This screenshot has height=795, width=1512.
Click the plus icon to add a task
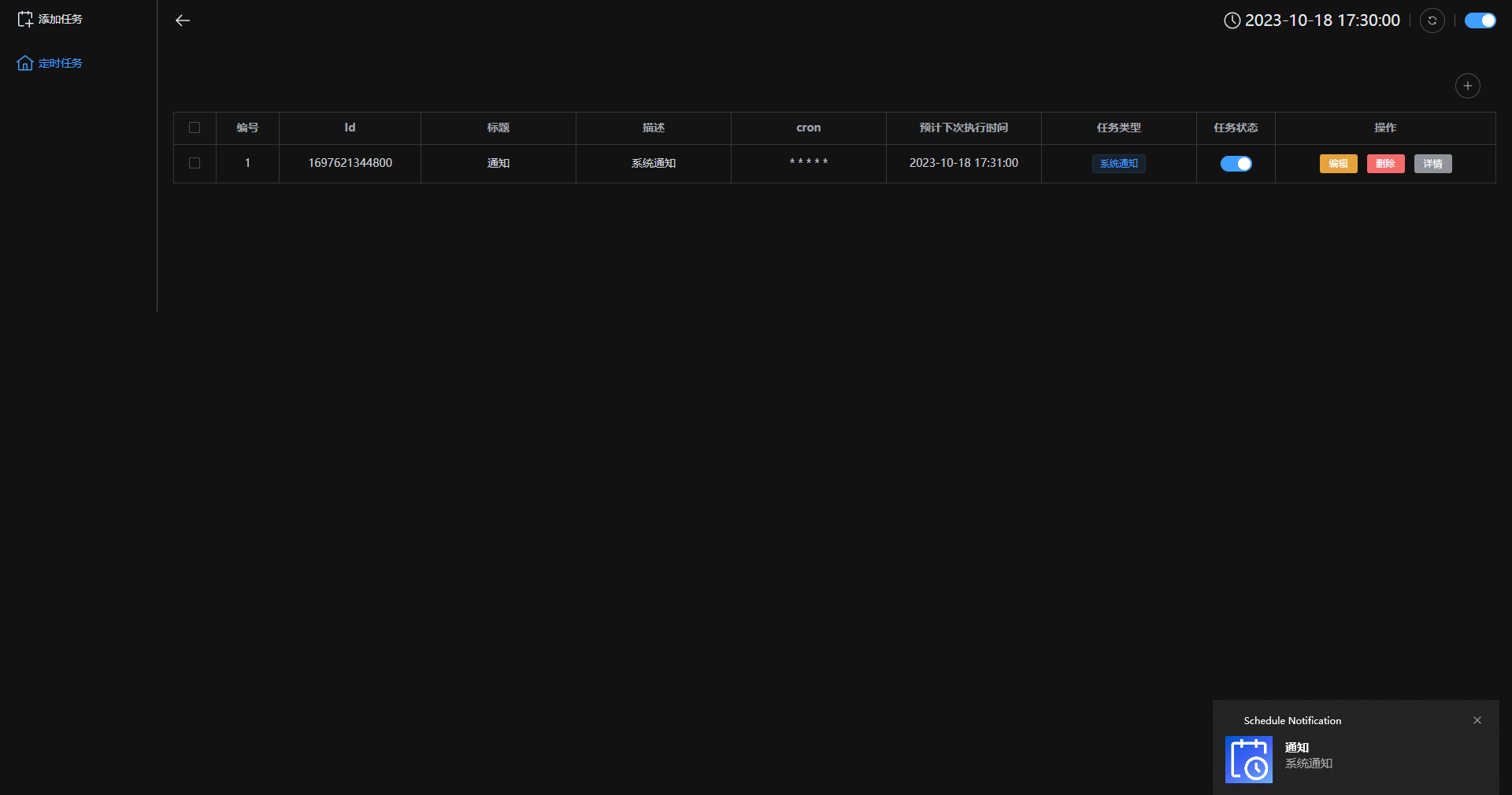click(1467, 86)
